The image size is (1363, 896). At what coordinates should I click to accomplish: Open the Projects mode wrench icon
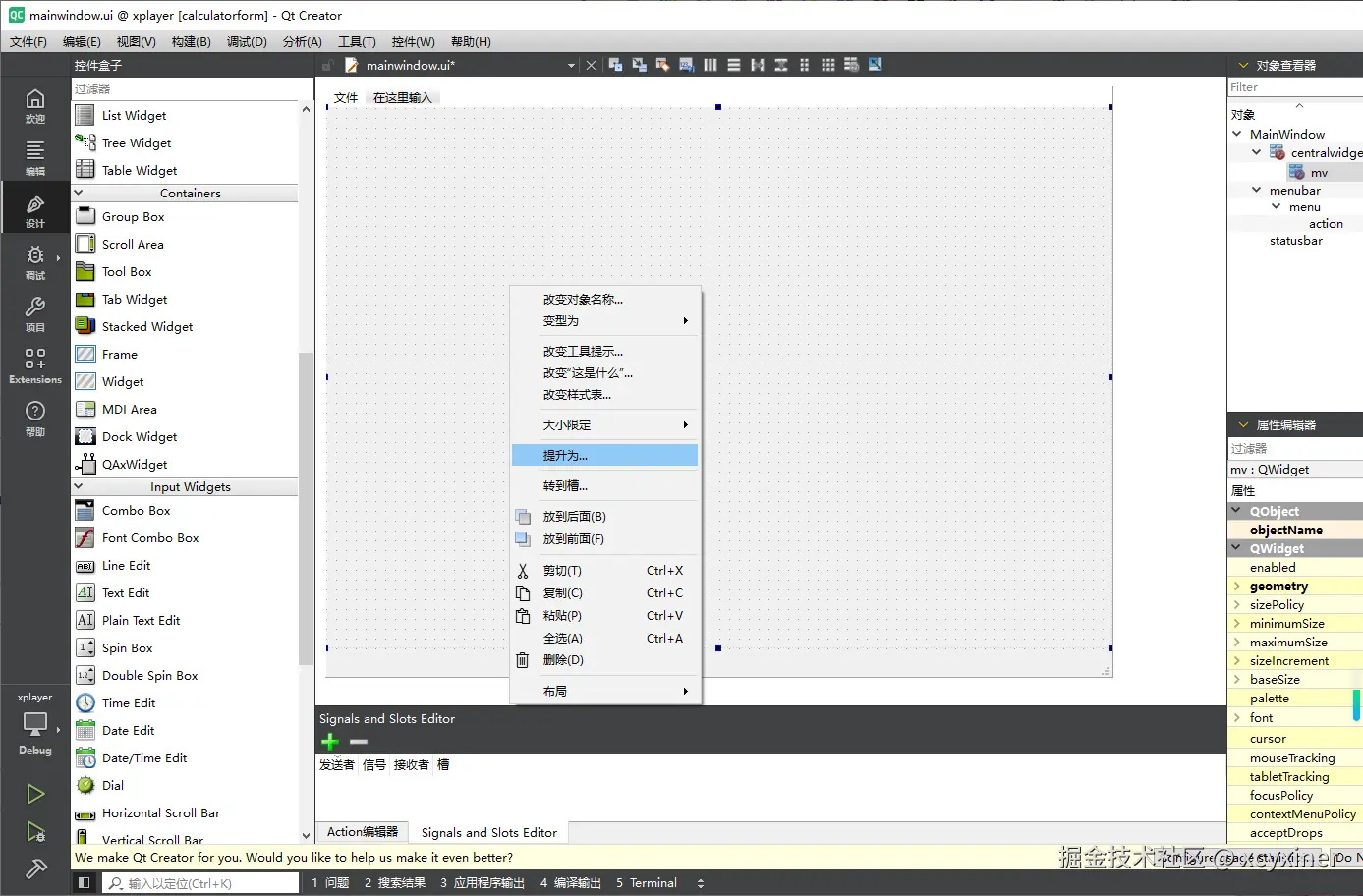[x=34, y=313]
